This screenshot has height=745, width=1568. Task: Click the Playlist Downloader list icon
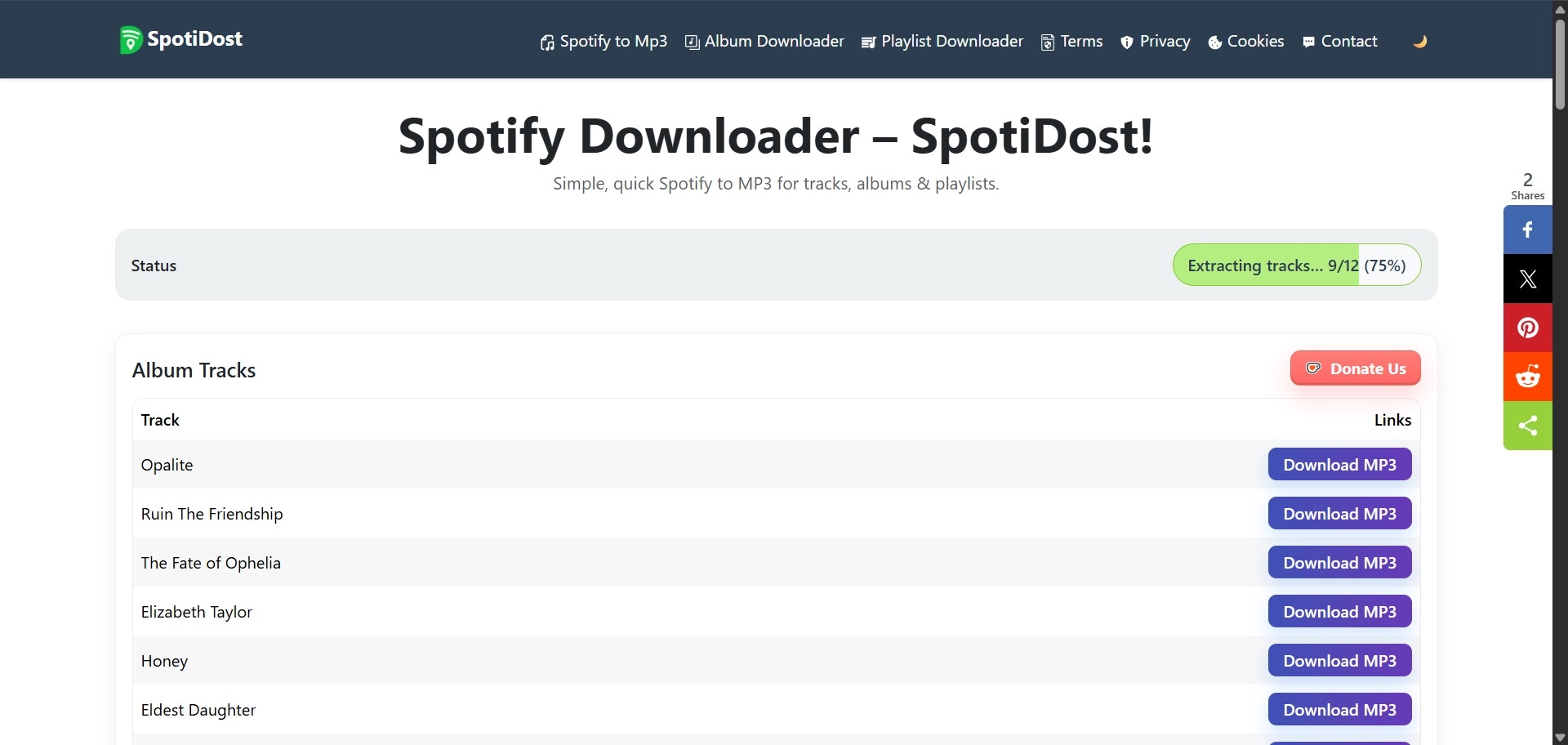867,42
